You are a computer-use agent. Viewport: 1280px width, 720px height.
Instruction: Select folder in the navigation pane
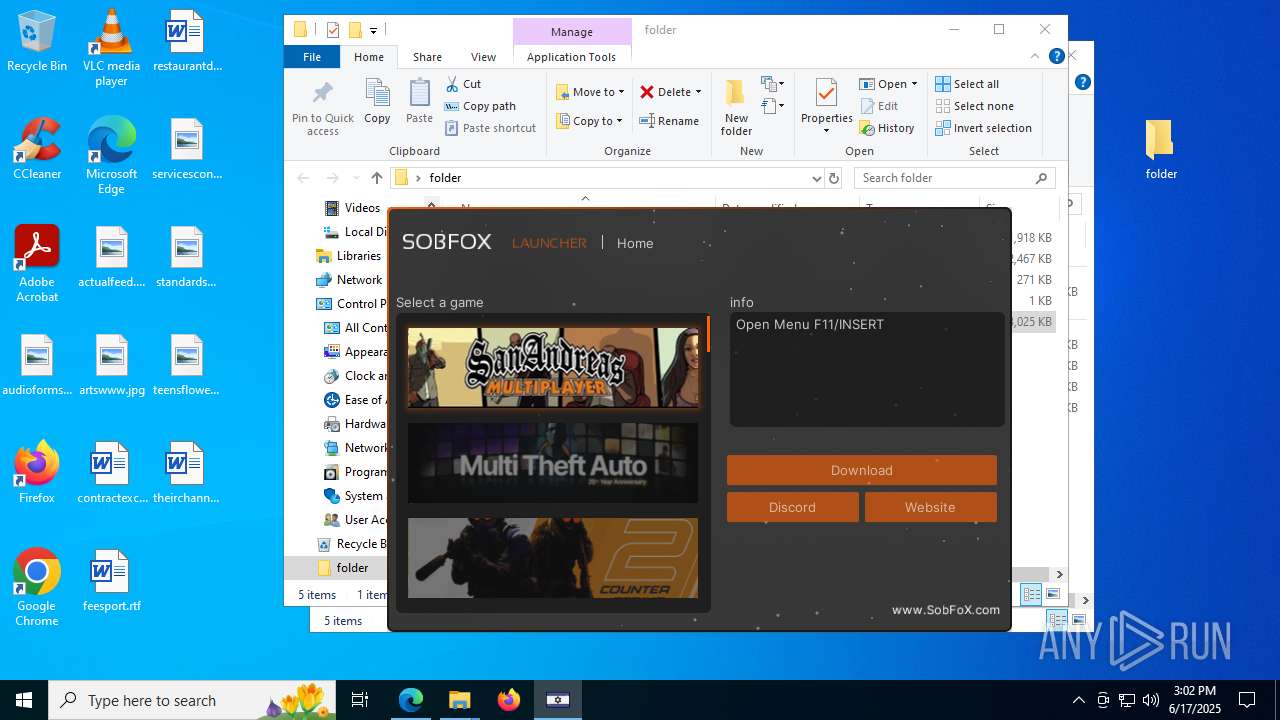pyautogui.click(x=342, y=568)
